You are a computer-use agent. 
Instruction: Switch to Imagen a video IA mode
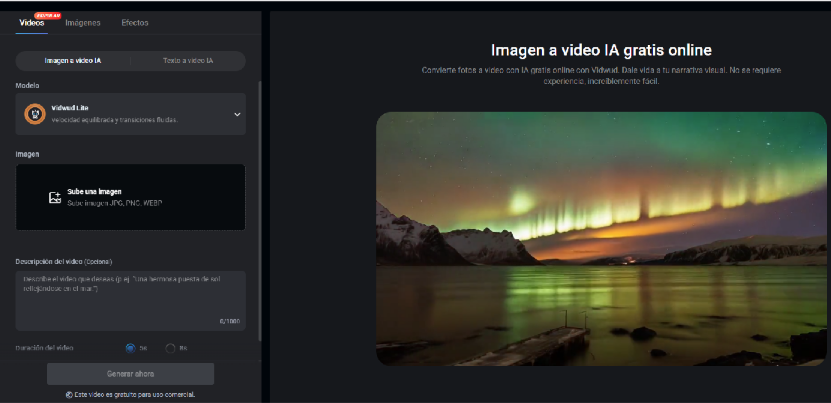click(73, 61)
